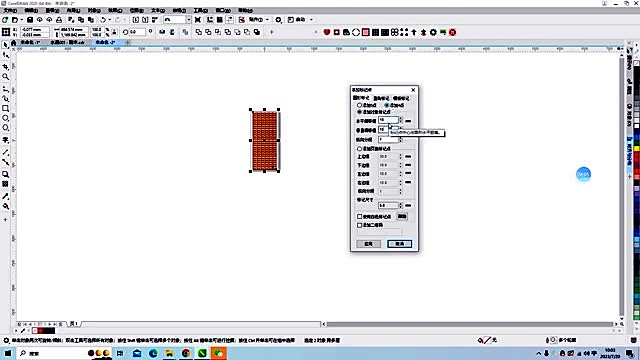
Task: Open the Help menu
Action: [245, 10]
